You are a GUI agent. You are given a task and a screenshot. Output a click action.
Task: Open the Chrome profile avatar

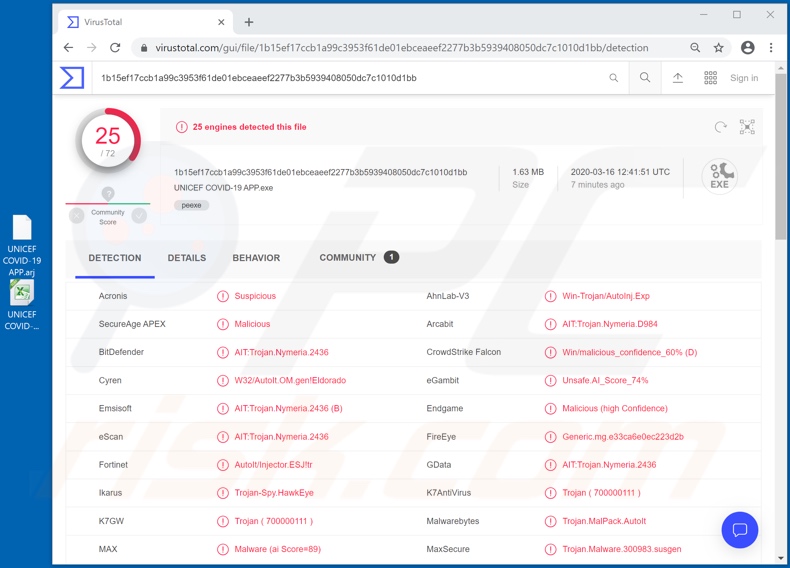pos(748,48)
